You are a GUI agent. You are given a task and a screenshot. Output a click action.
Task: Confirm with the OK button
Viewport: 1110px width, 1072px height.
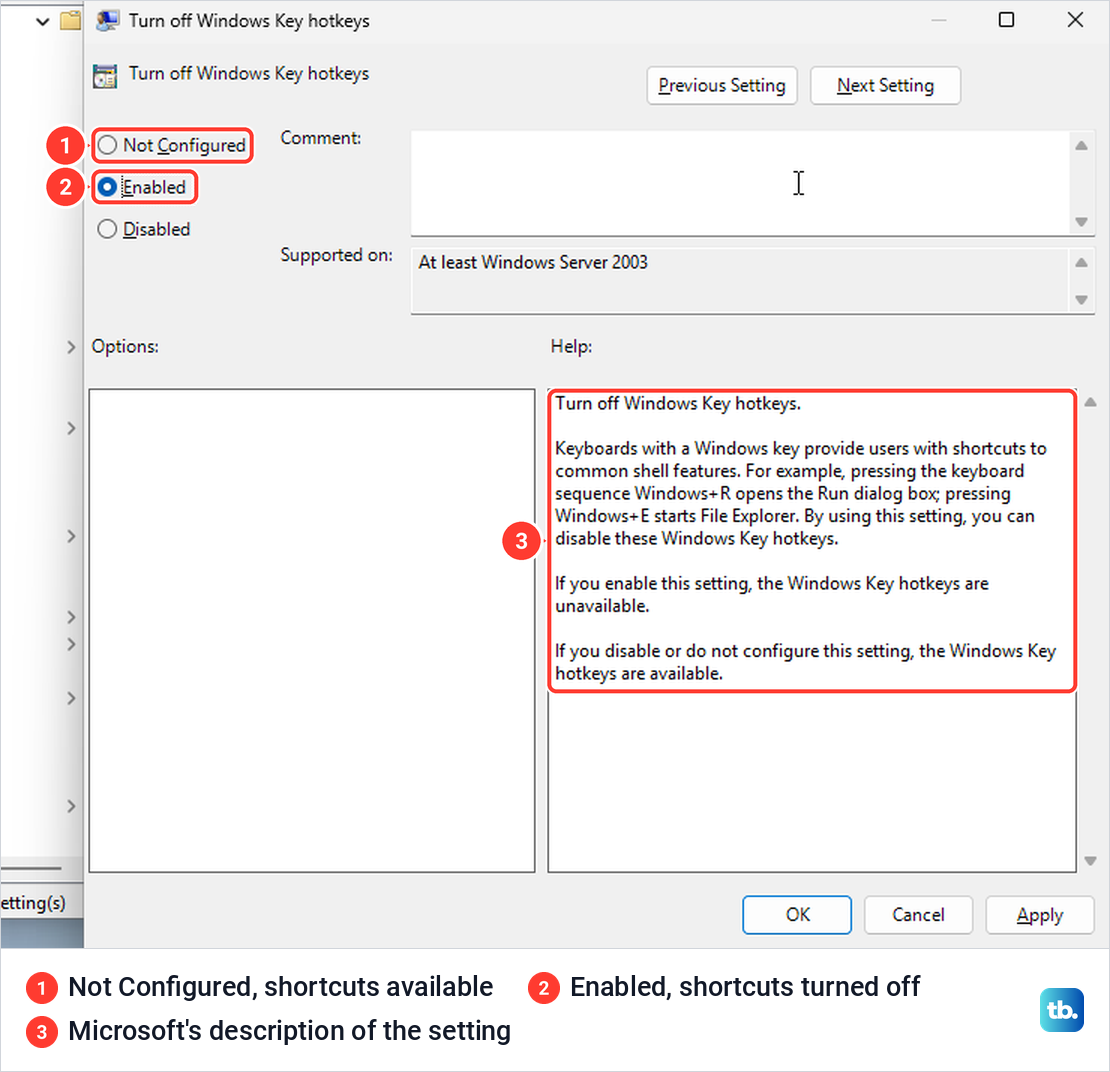796,915
